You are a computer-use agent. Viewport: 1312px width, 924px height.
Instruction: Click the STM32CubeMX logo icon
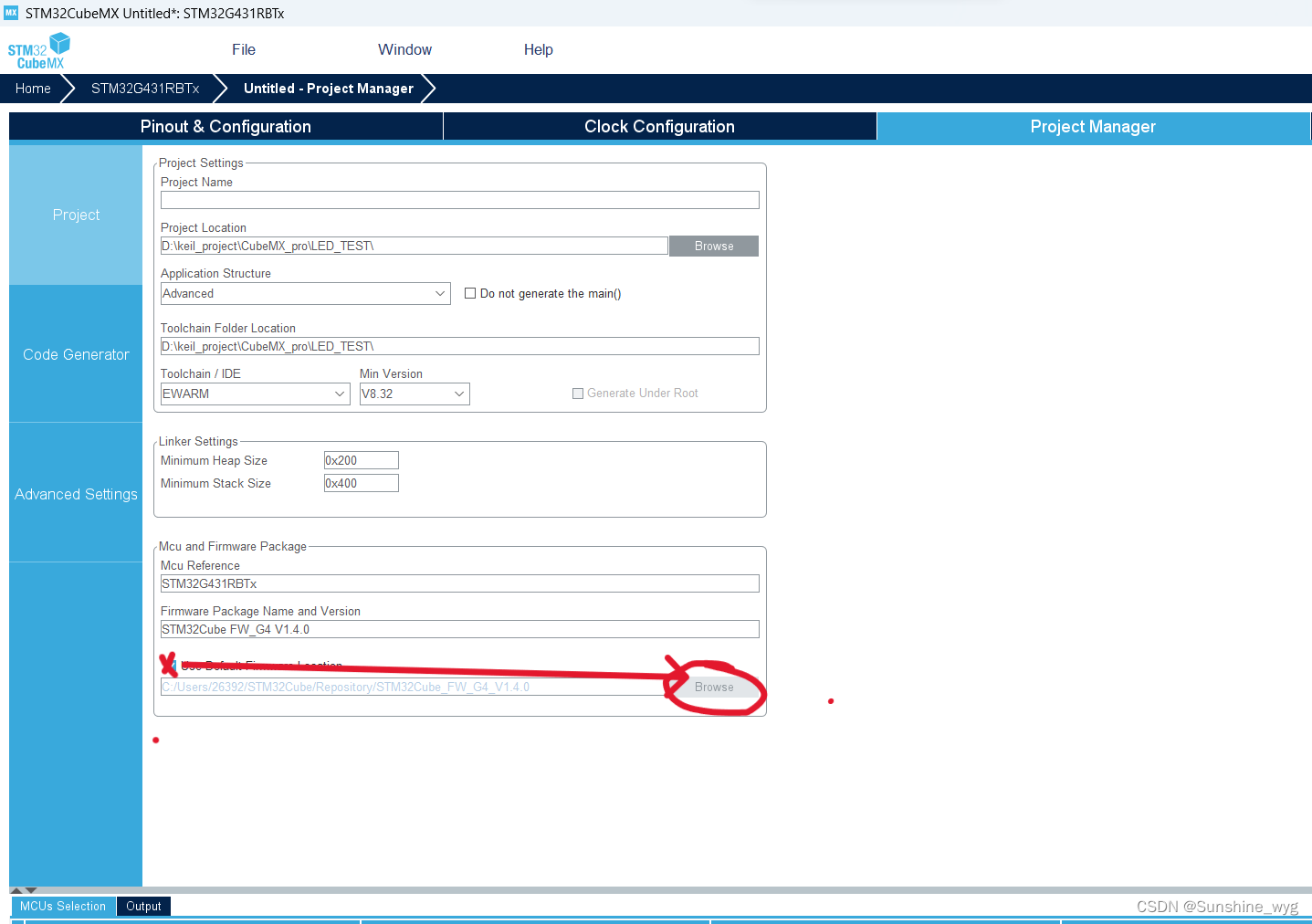pyautogui.click(x=38, y=51)
